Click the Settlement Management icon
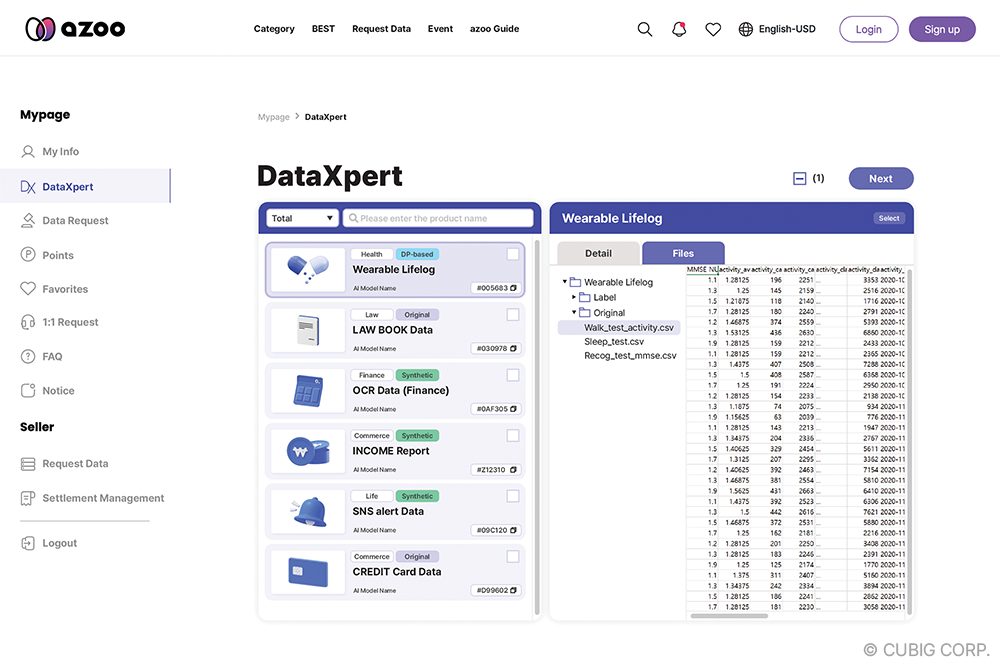The image size is (1000, 666). tap(28, 498)
